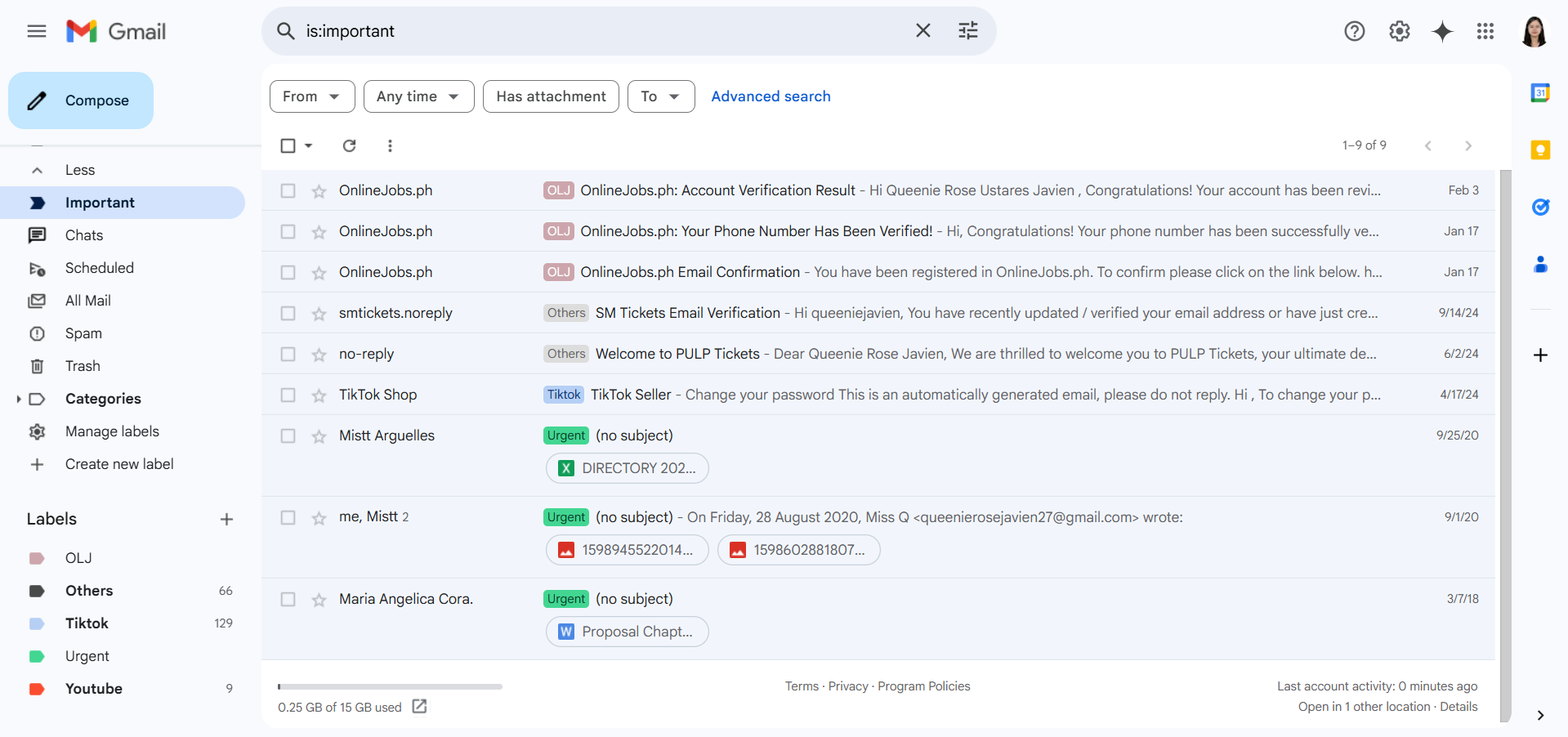Tick the Welcome to PULP Tickets checkbox

click(288, 354)
